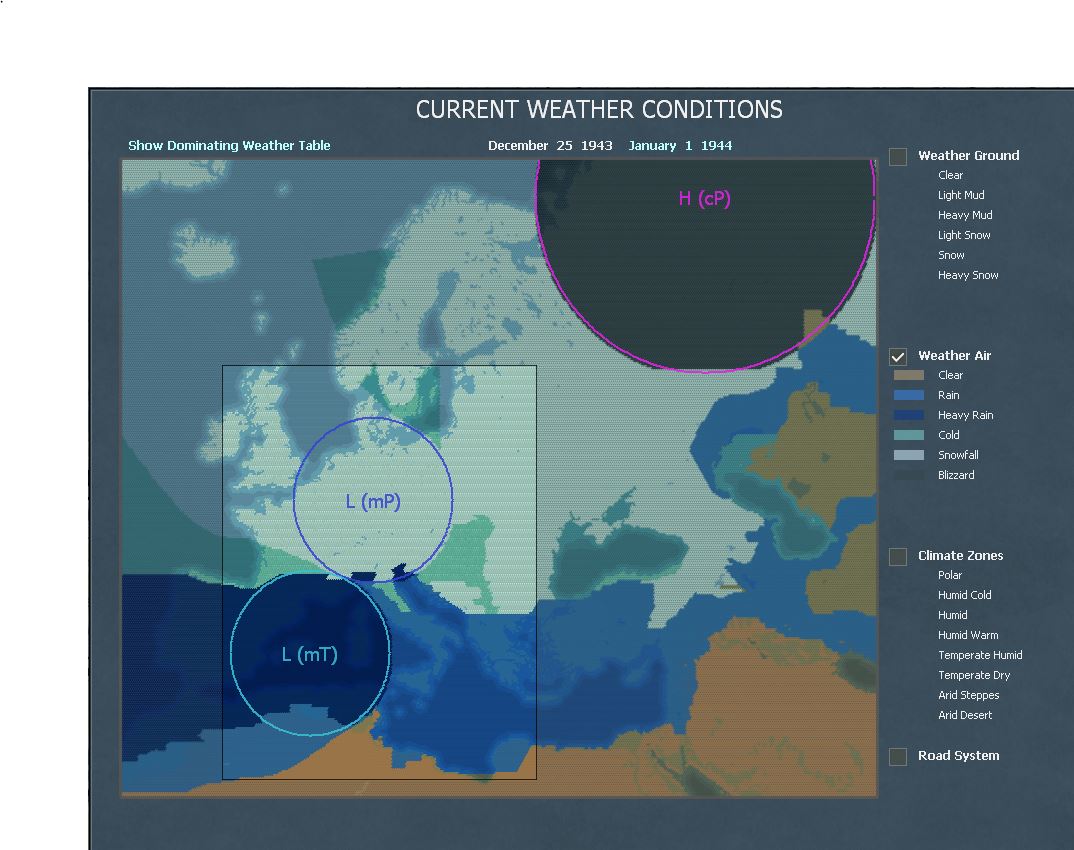Select the H (cP) high pressure label
Viewport: 1074px width, 850px height.
(x=704, y=199)
